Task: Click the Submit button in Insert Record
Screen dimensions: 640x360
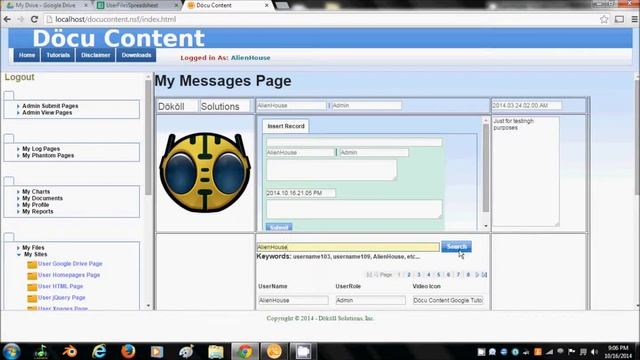Action: tap(279, 227)
